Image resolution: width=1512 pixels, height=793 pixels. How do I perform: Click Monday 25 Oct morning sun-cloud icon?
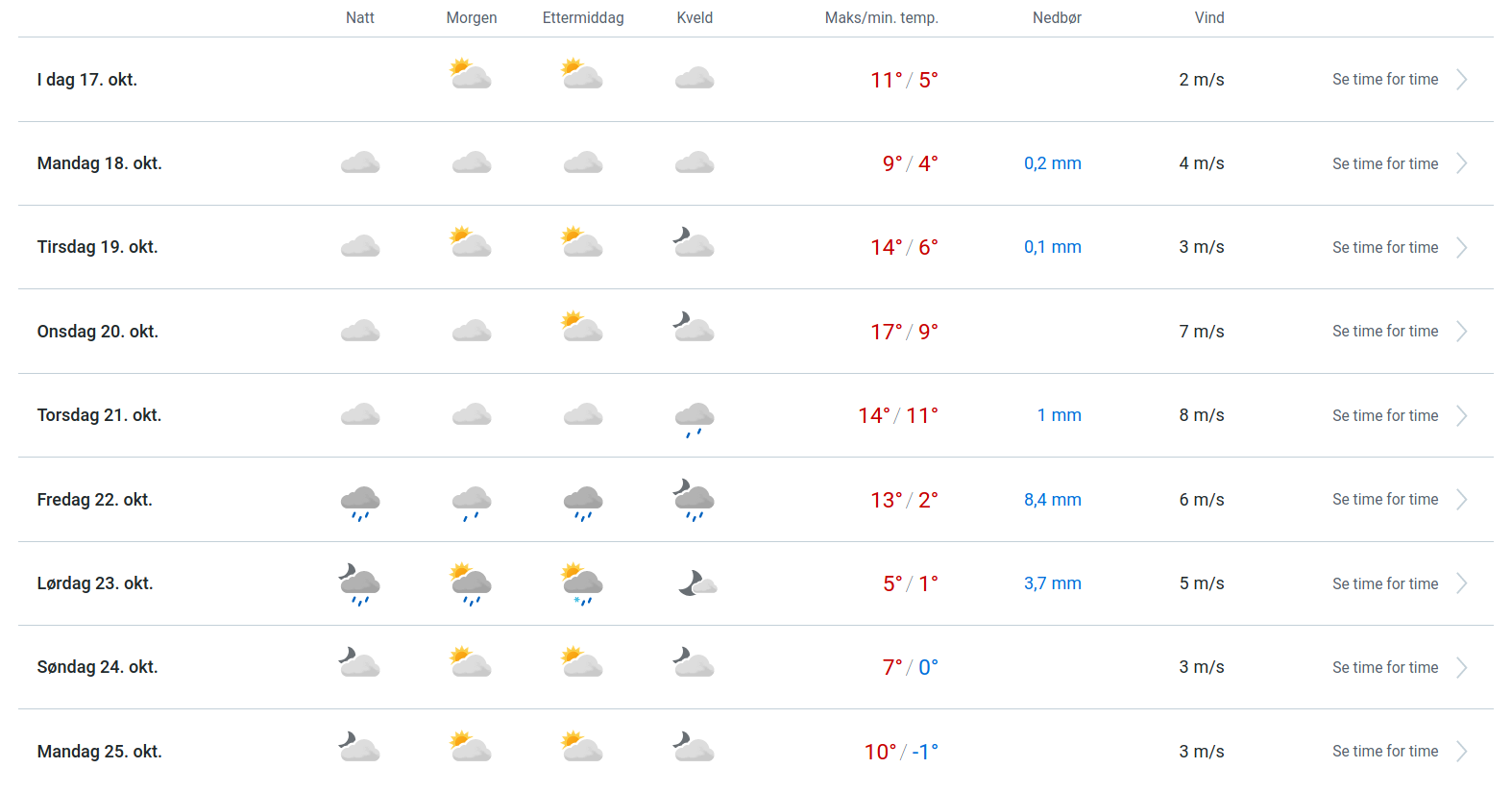(471, 747)
